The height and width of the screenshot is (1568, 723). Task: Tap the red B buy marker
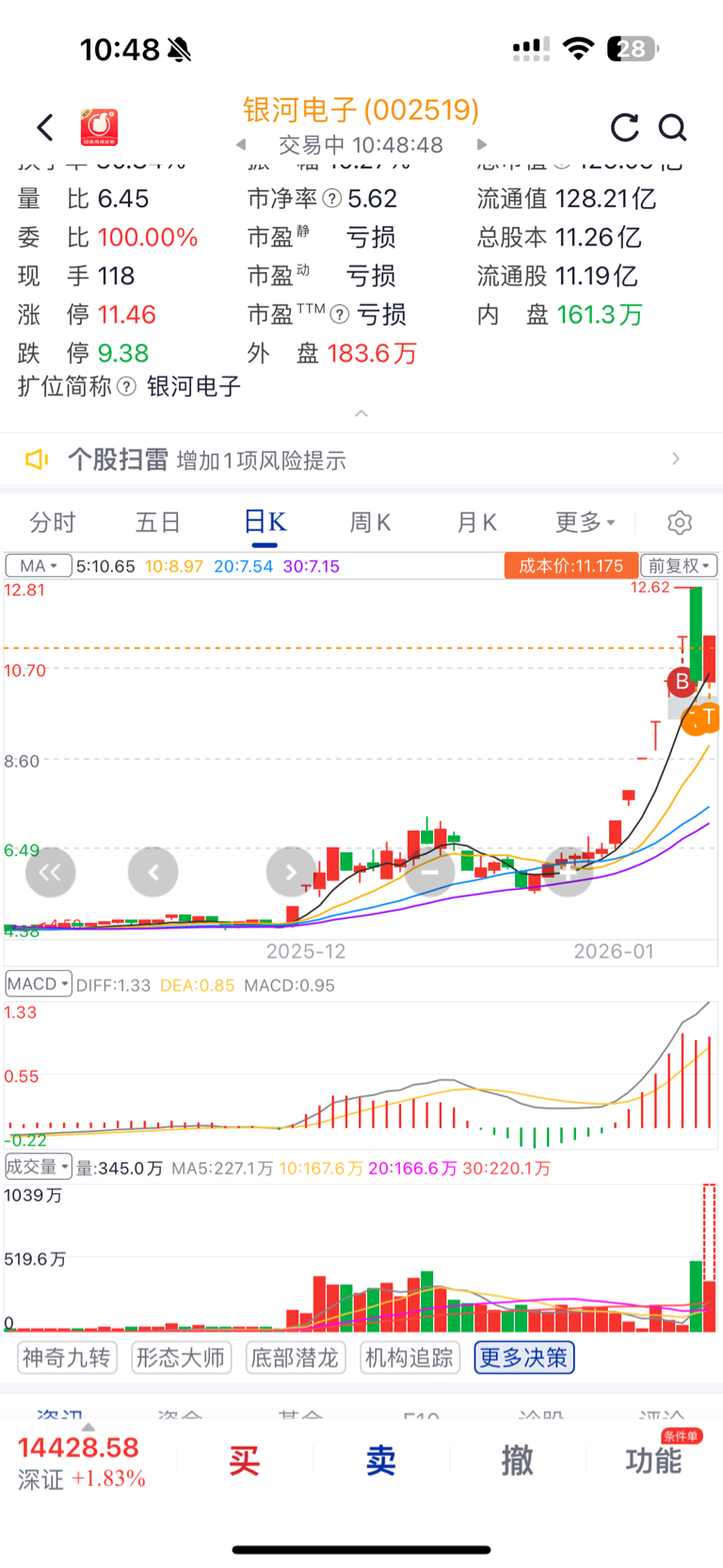coord(682,681)
